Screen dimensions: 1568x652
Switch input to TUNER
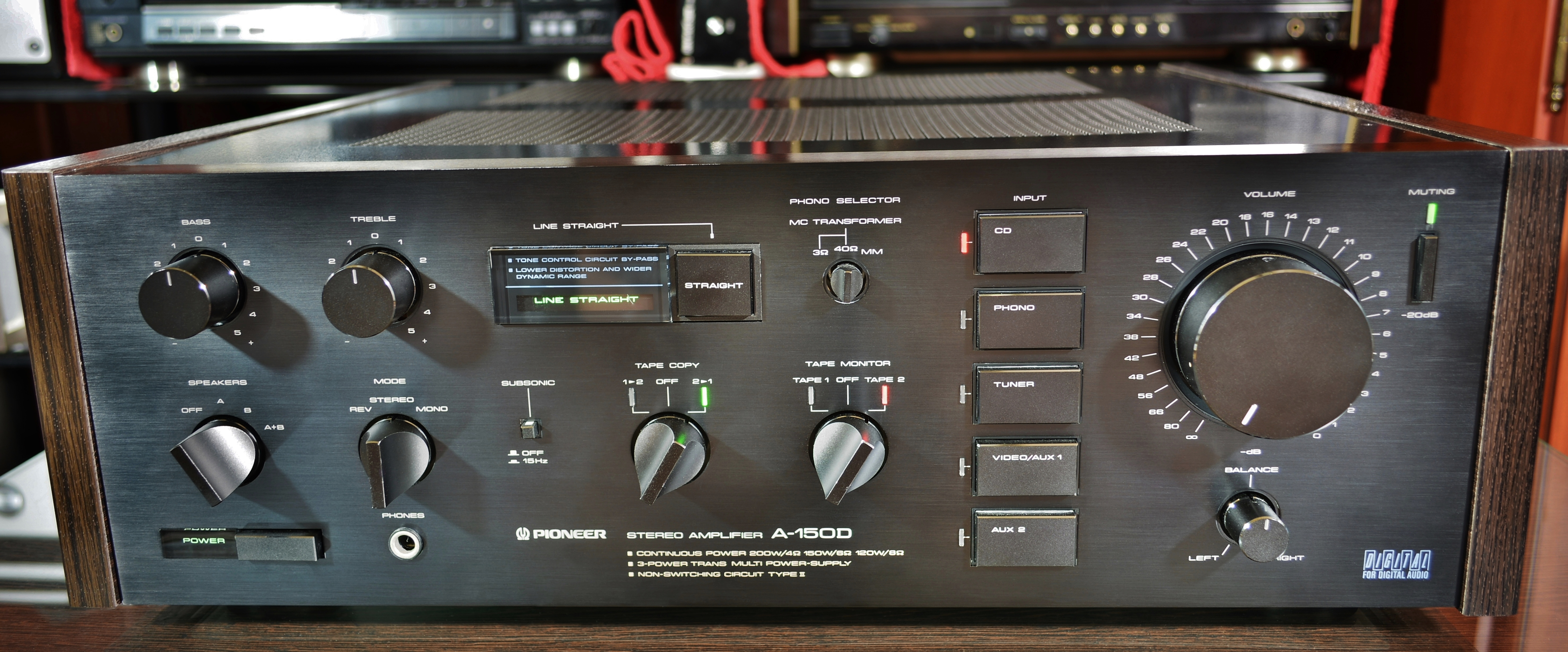pos(1029,394)
